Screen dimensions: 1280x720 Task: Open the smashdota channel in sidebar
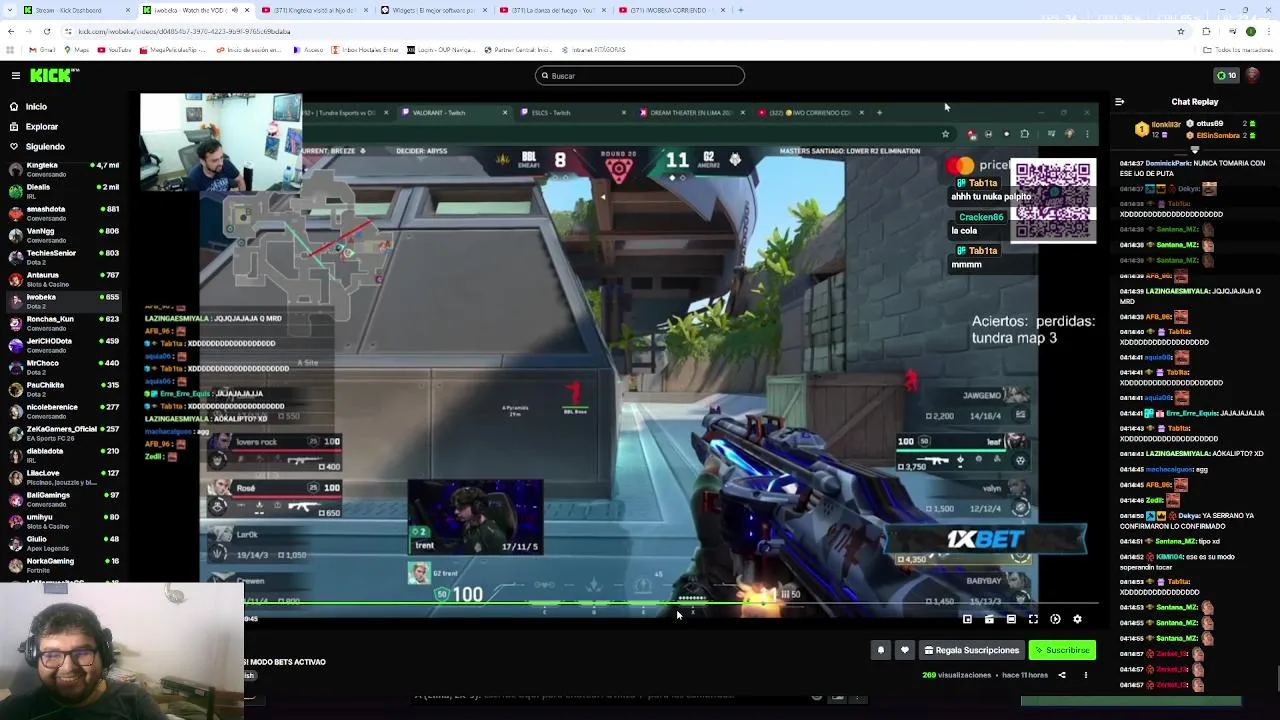pos(62,213)
